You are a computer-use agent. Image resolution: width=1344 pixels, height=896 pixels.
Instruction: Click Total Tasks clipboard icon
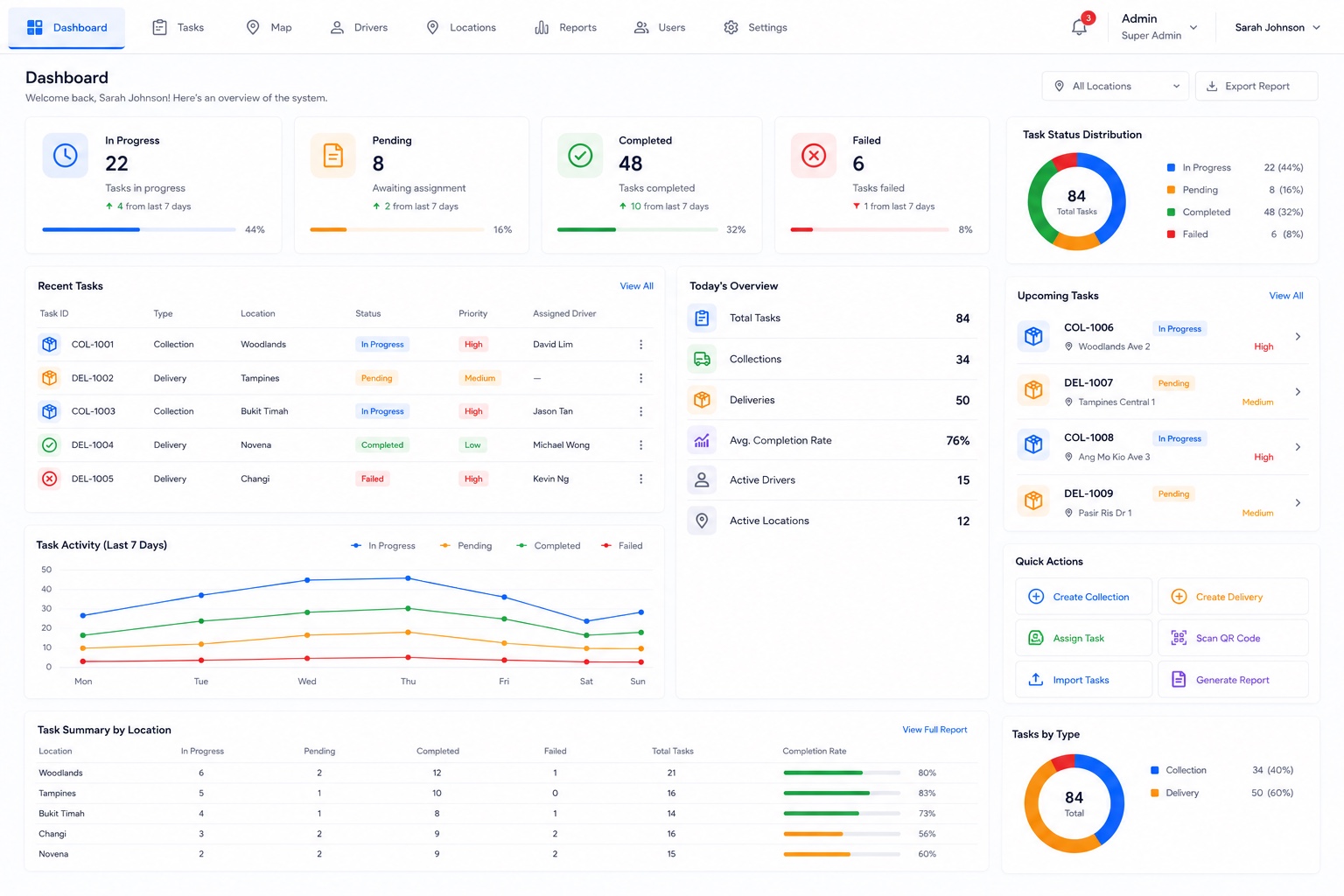pos(702,318)
